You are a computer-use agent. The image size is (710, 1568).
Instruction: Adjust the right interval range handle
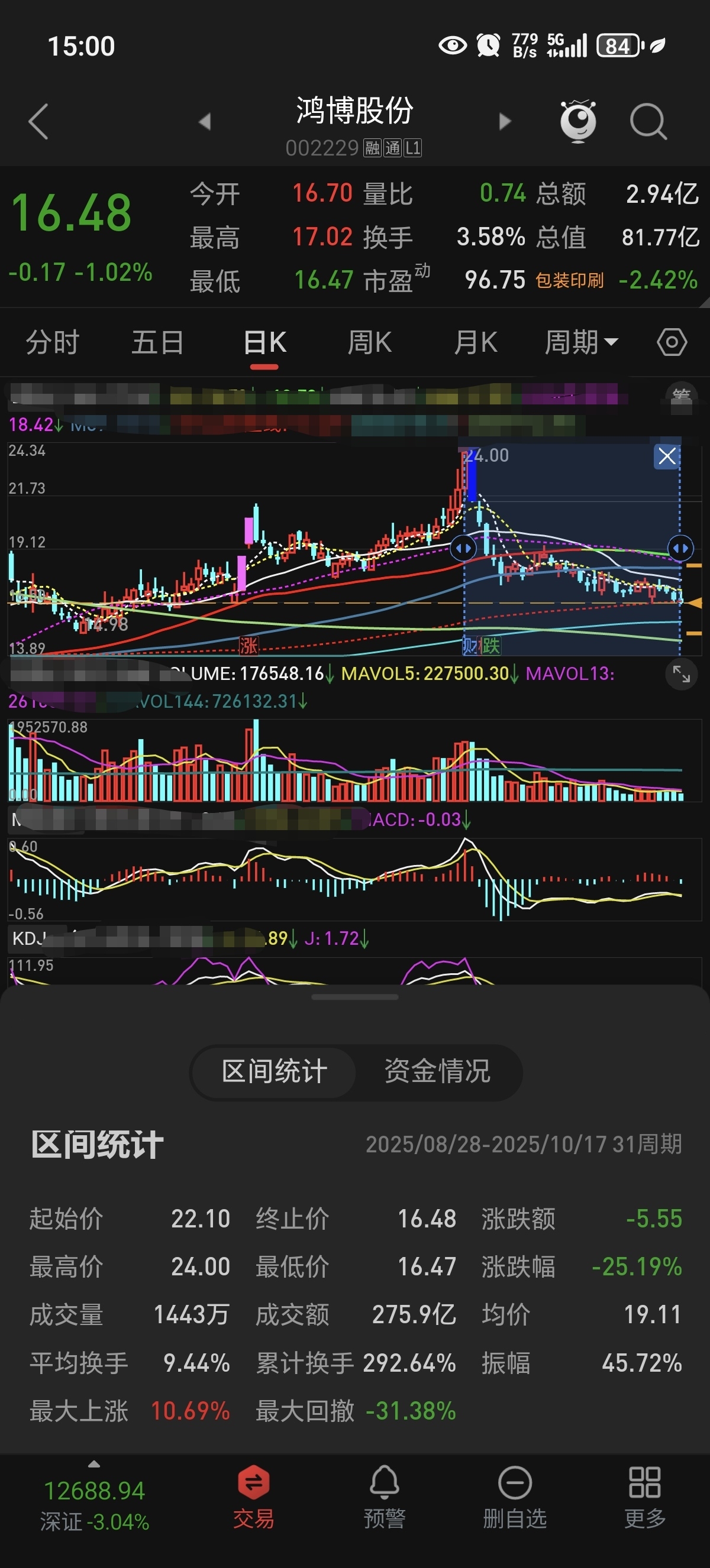[680, 549]
